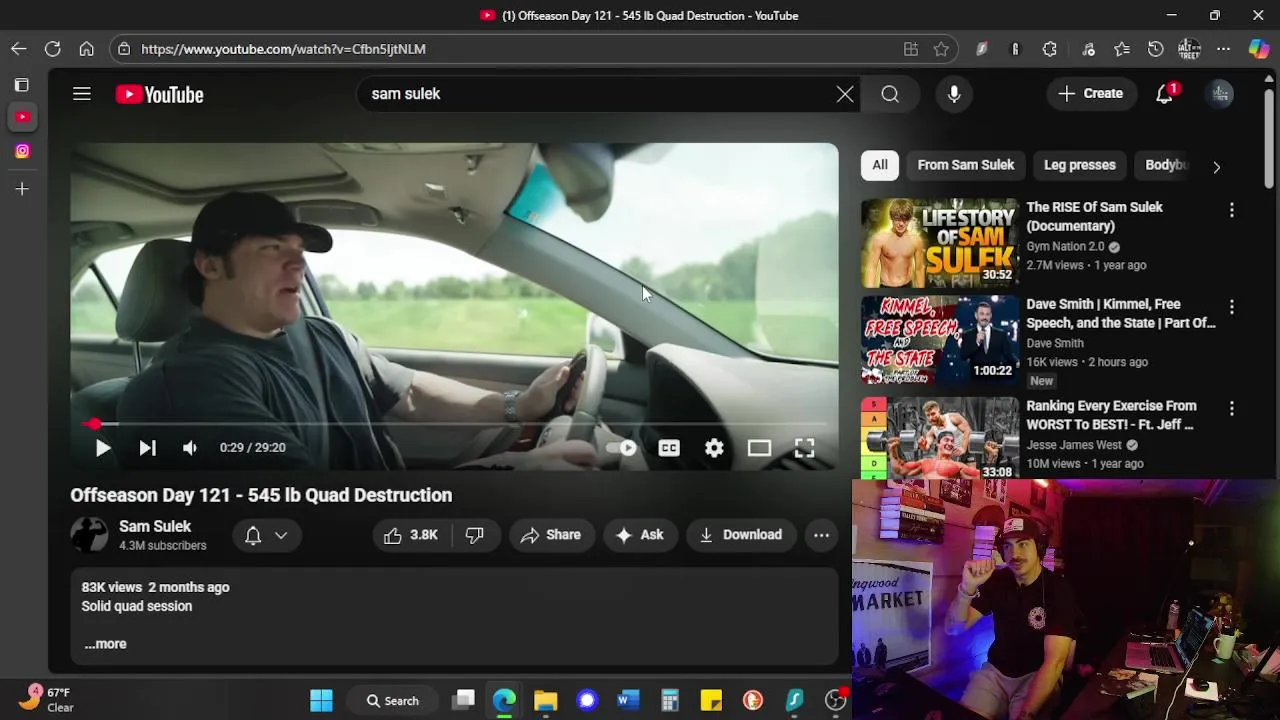The height and width of the screenshot is (720, 1280).
Task: Share the video
Action: click(551, 535)
